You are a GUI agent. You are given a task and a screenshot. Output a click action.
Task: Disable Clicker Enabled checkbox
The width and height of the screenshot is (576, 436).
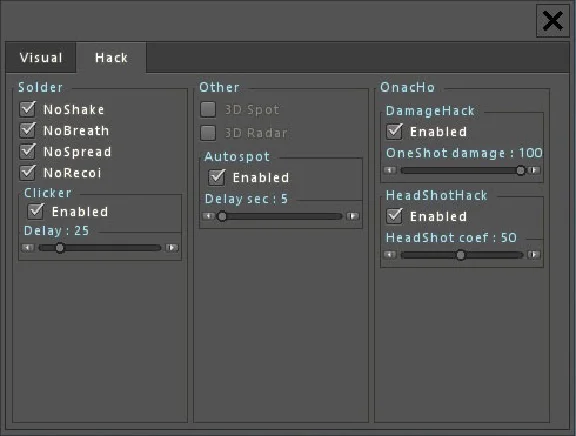[x=36, y=211]
